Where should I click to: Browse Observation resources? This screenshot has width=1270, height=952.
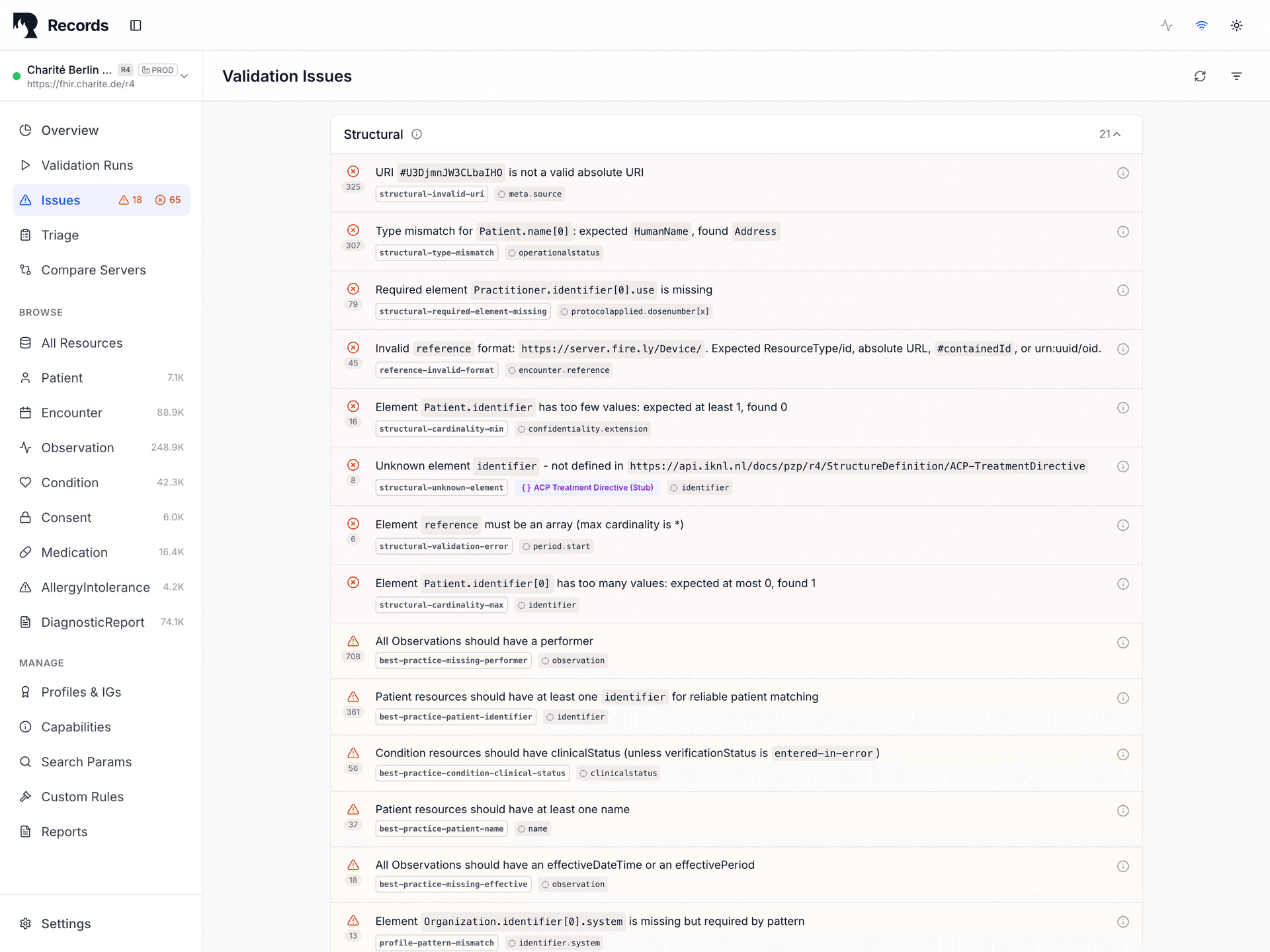(101, 448)
